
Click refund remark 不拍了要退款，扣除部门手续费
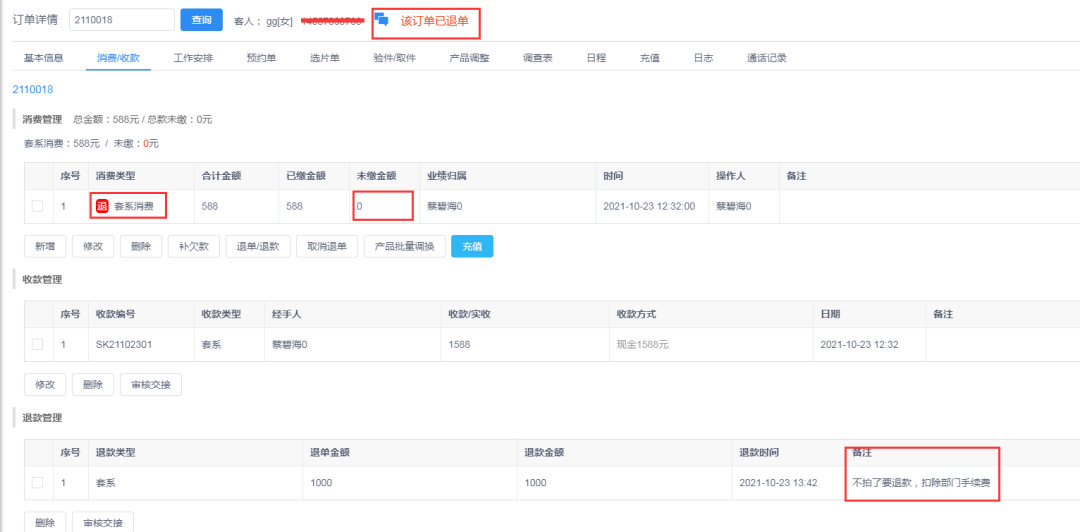[922, 482]
